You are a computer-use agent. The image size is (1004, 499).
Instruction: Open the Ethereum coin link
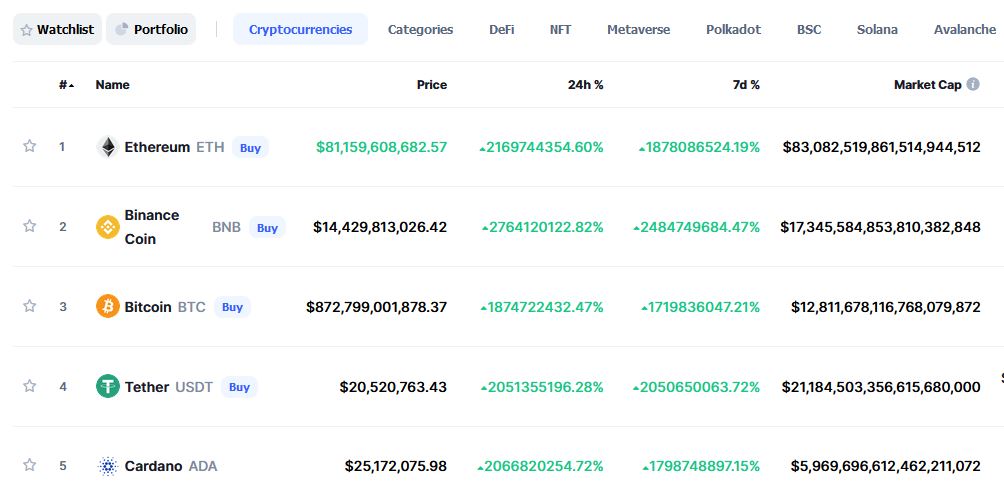[x=157, y=147]
